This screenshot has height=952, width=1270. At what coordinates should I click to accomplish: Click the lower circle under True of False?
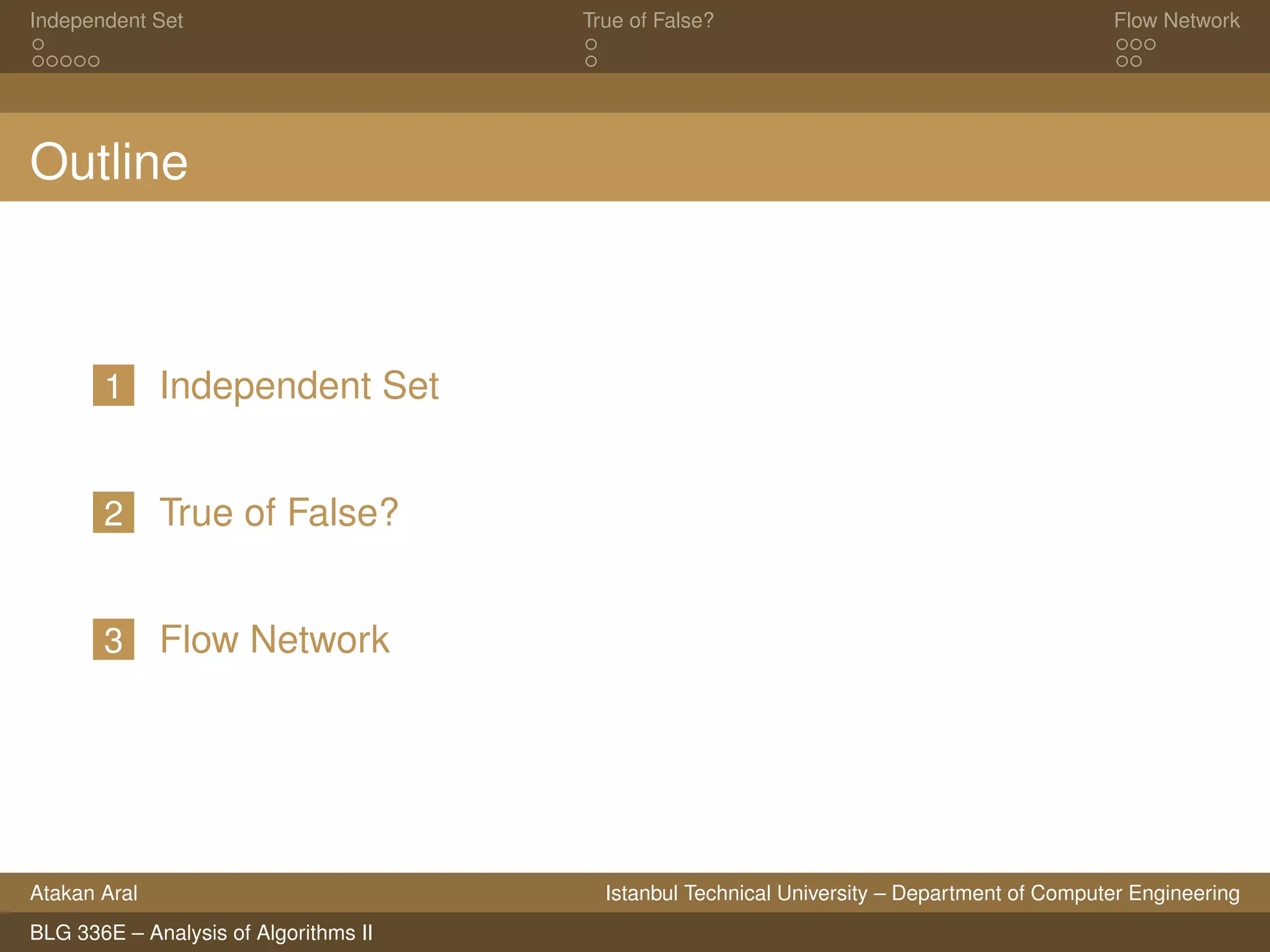591,61
